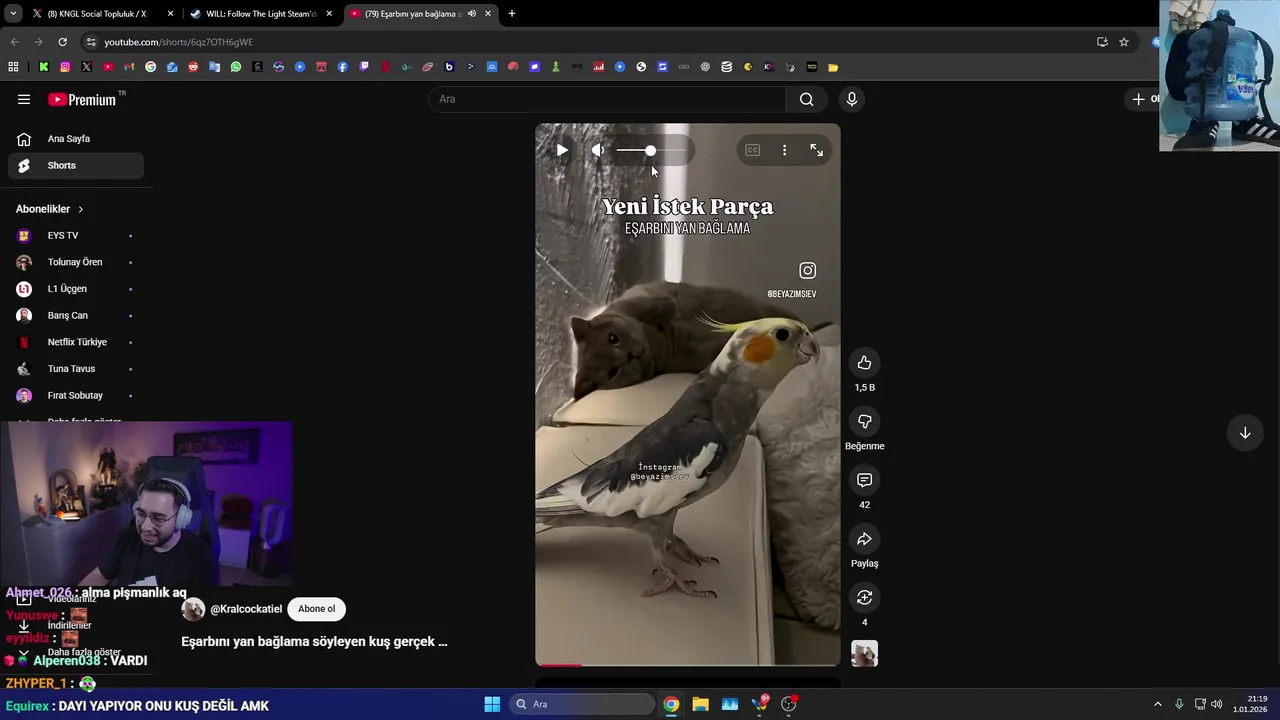The width and height of the screenshot is (1280, 720).
Task: Open the Twitch bookmark icon
Action: tap(364, 67)
